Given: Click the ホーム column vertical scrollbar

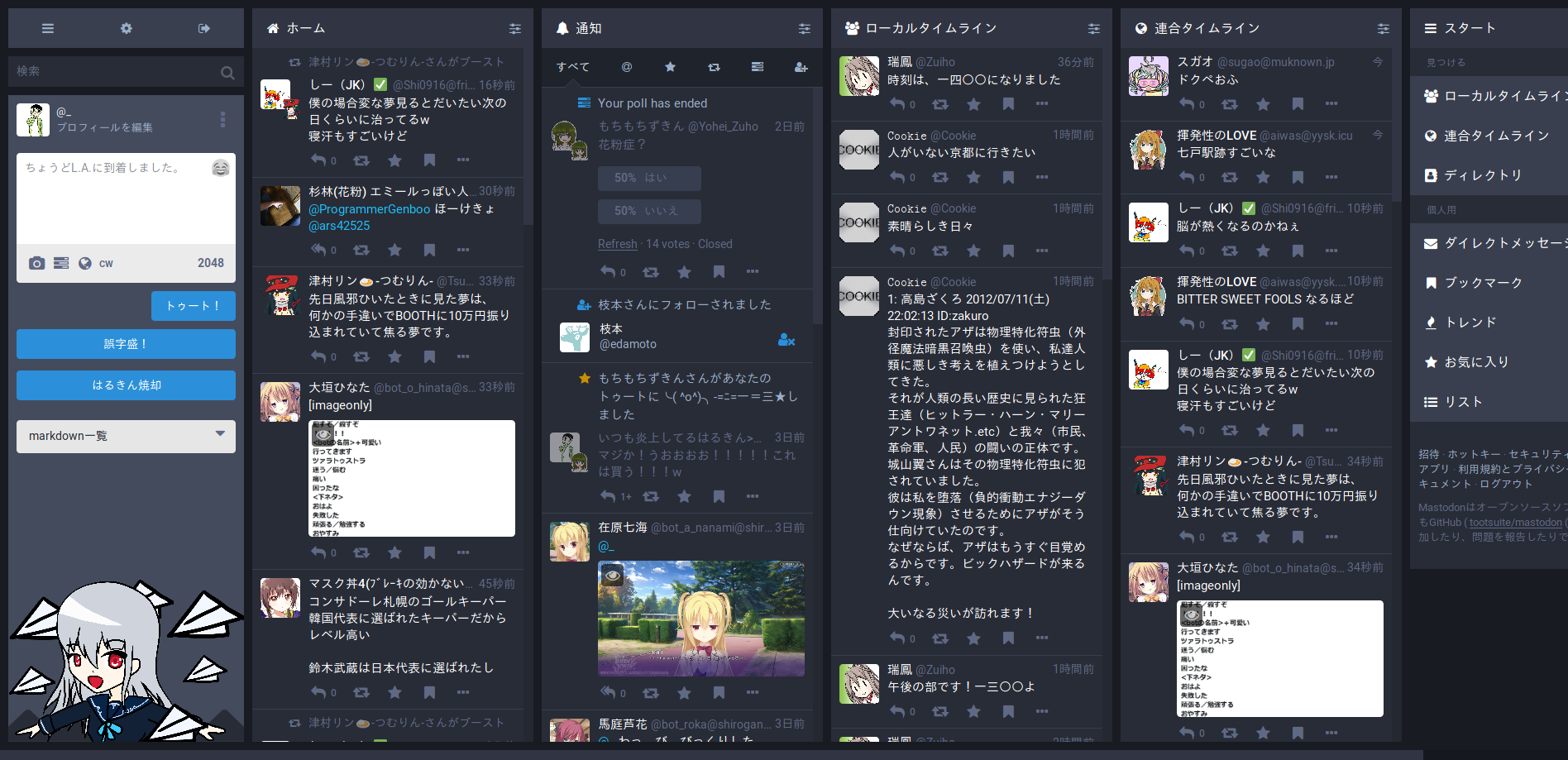Looking at the screenshot, I should 528,136.
